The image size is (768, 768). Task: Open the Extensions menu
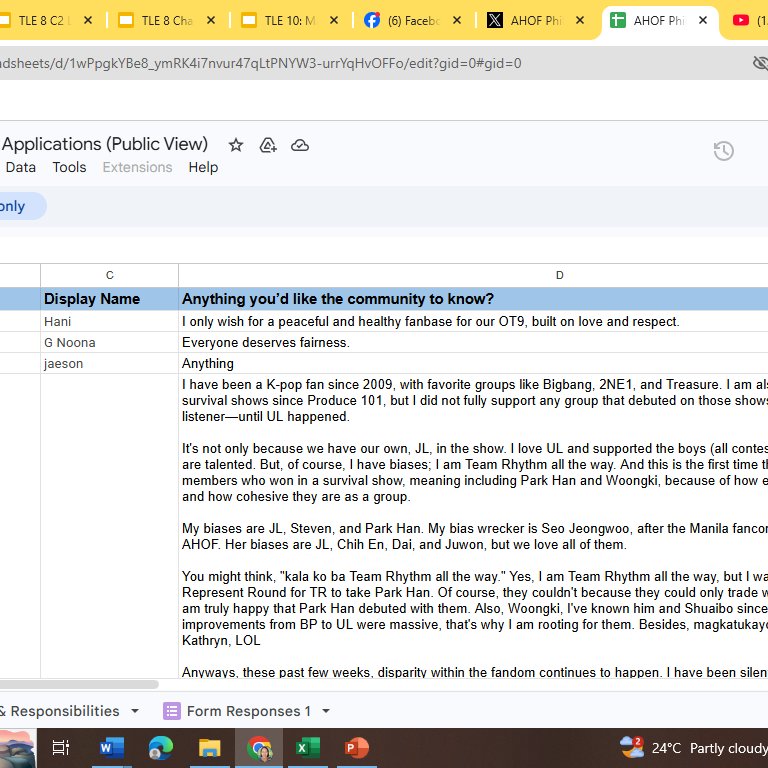137,168
